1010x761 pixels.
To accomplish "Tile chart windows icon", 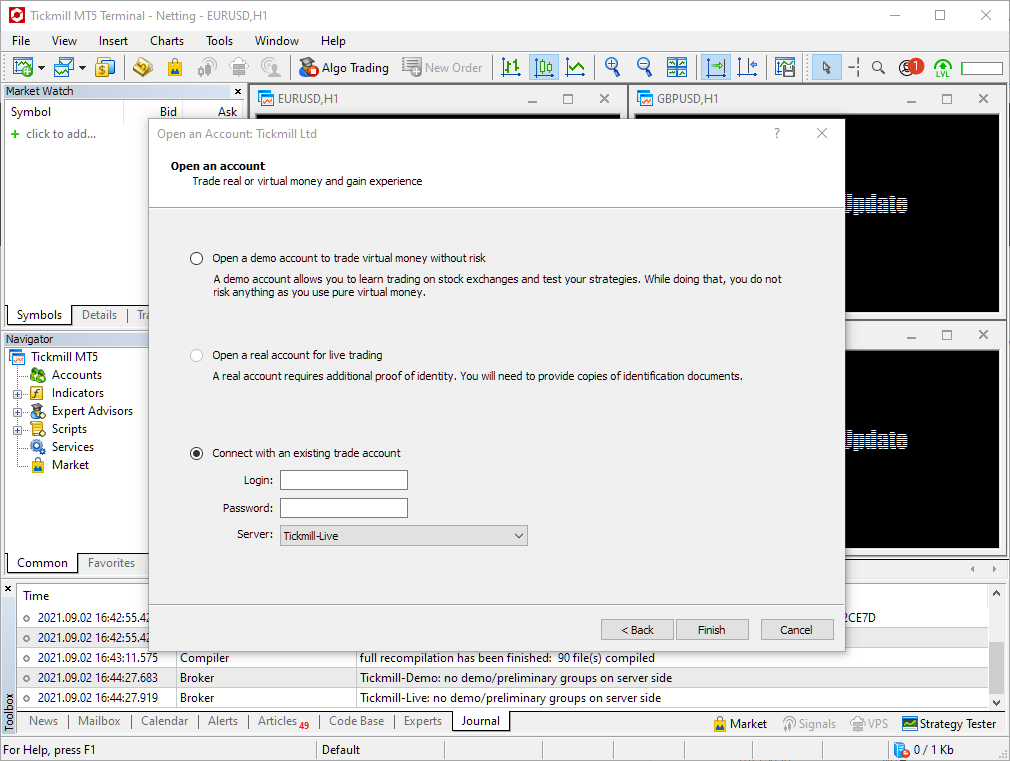I will (x=677, y=67).
